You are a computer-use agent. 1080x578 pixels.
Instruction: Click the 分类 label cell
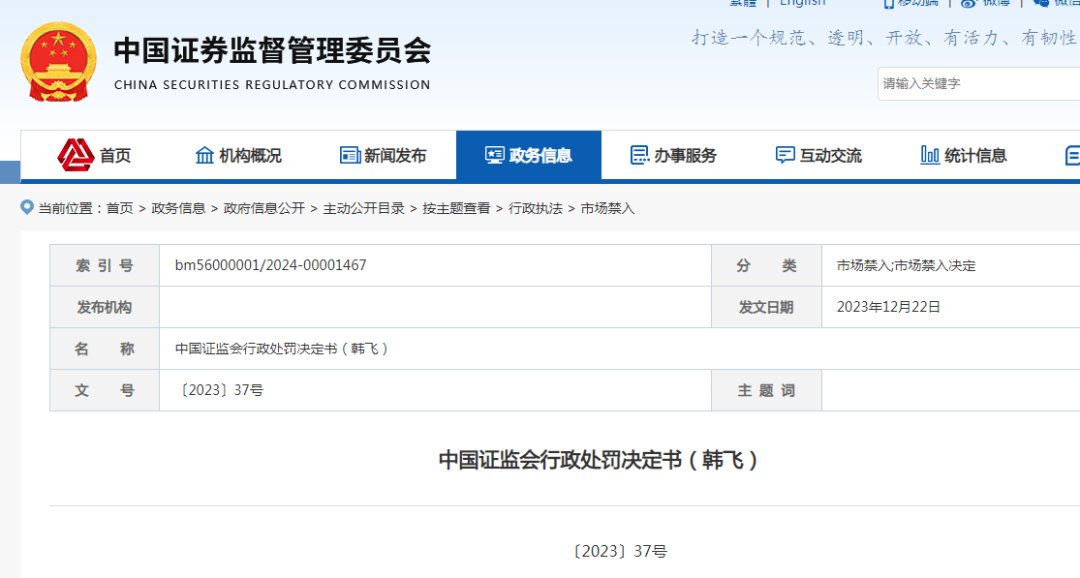point(767,265)
